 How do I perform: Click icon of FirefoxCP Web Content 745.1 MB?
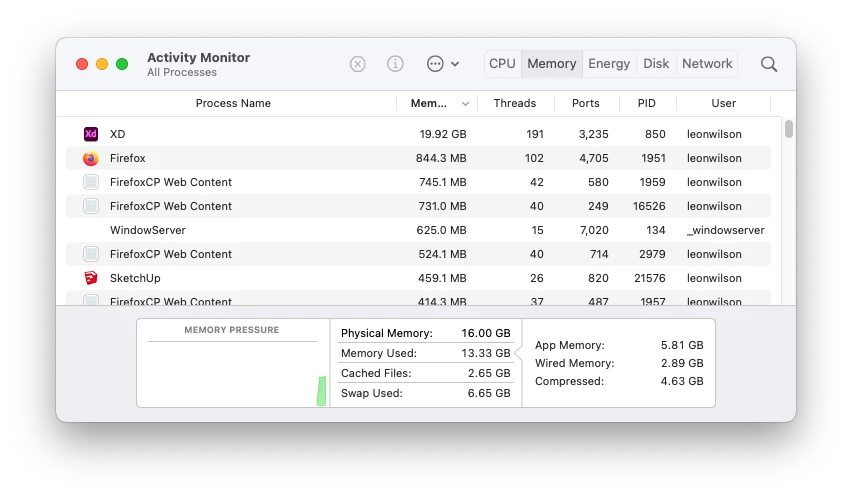[x=91, y=182]
